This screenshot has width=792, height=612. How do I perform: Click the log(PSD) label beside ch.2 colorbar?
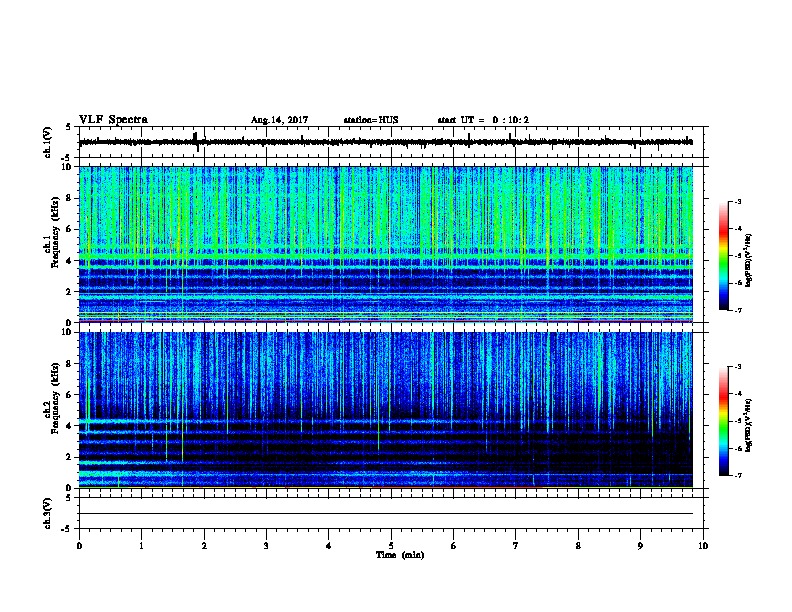[x=749, y=425]
